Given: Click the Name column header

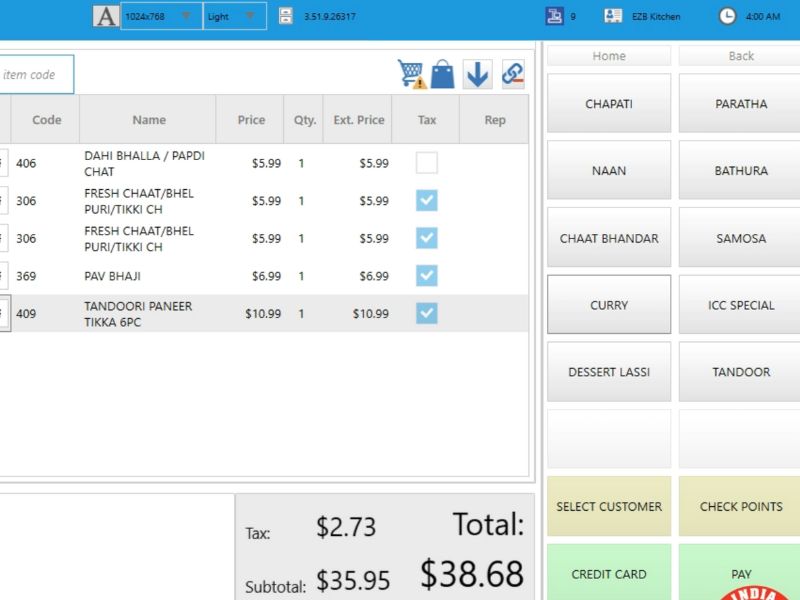Looking at the screenshot, I should click(148, 120).
